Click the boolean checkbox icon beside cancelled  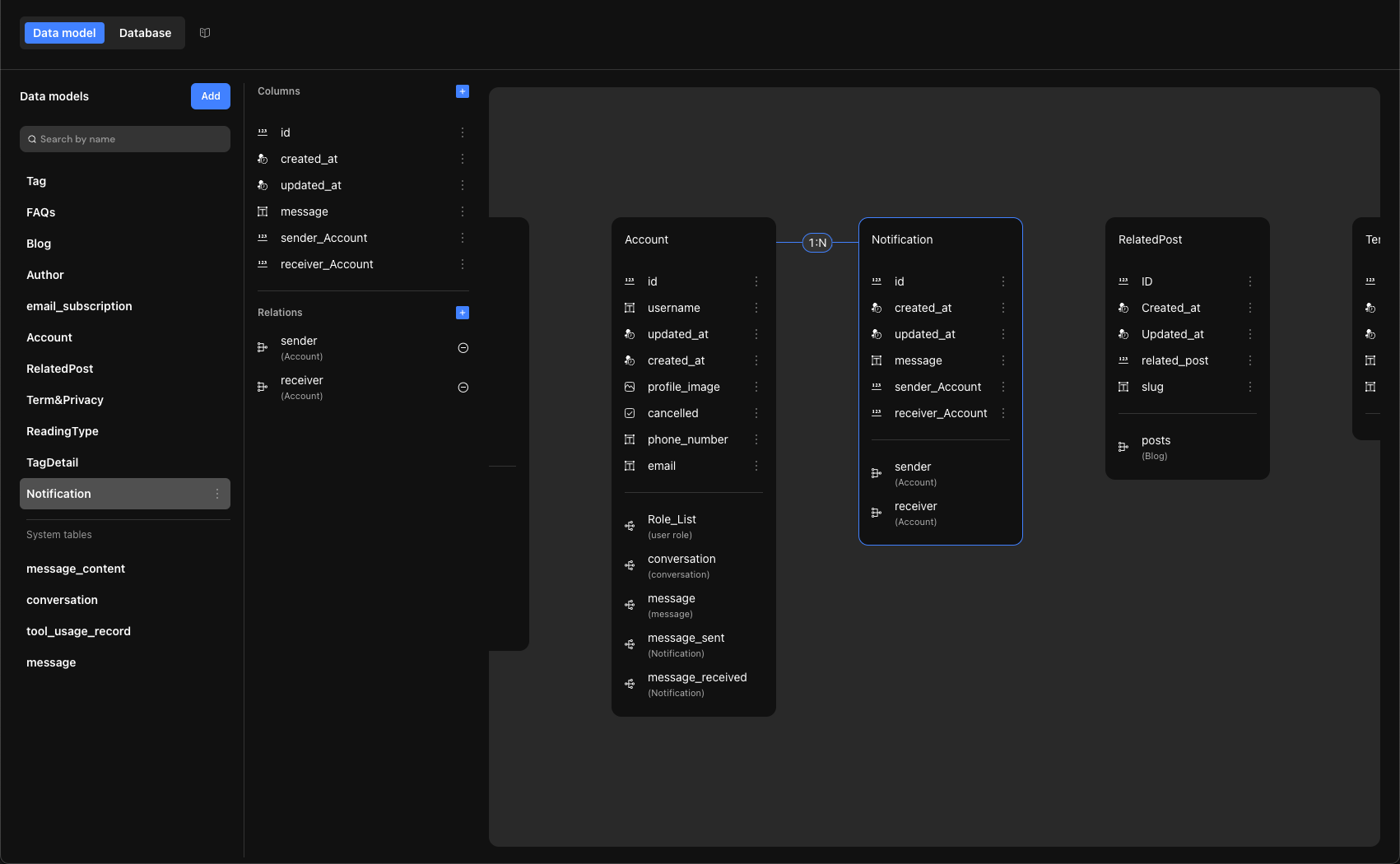(x=630, y=413)
